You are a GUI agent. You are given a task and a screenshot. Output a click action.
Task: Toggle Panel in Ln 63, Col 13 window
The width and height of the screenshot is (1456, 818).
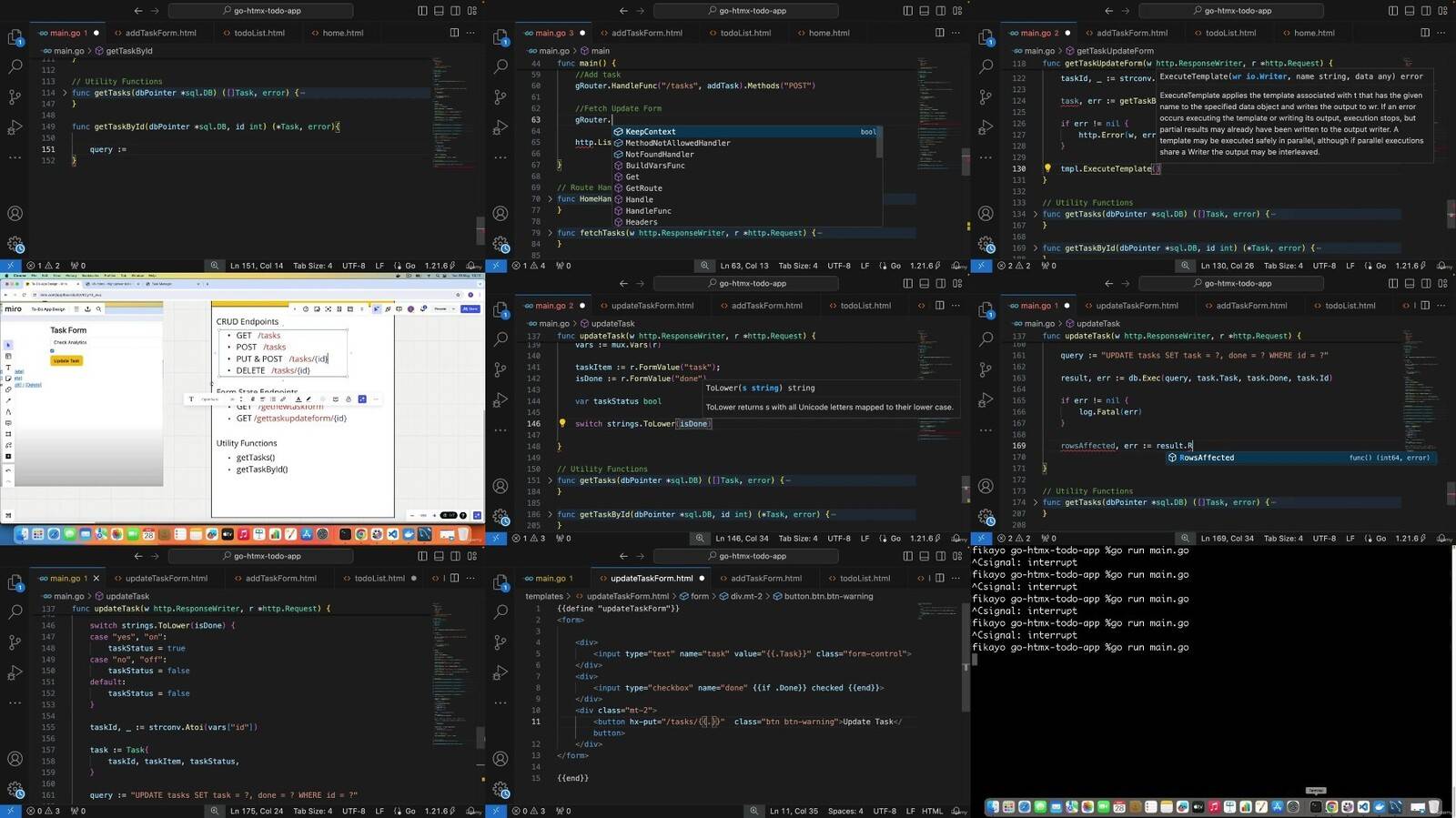point(925,11)
